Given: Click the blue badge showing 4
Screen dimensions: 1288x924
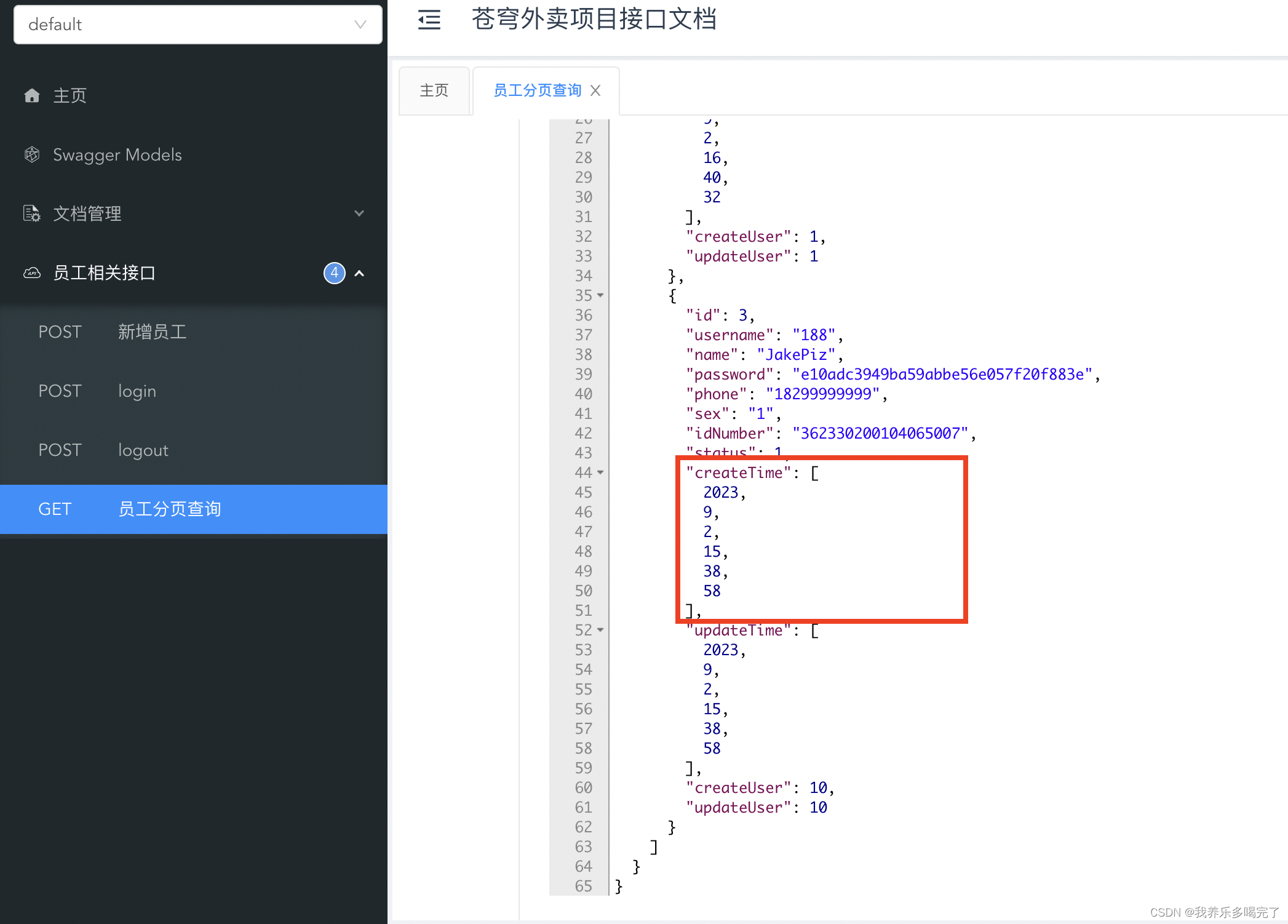Looking at the screenshot, I should click(x=335, y=273).
